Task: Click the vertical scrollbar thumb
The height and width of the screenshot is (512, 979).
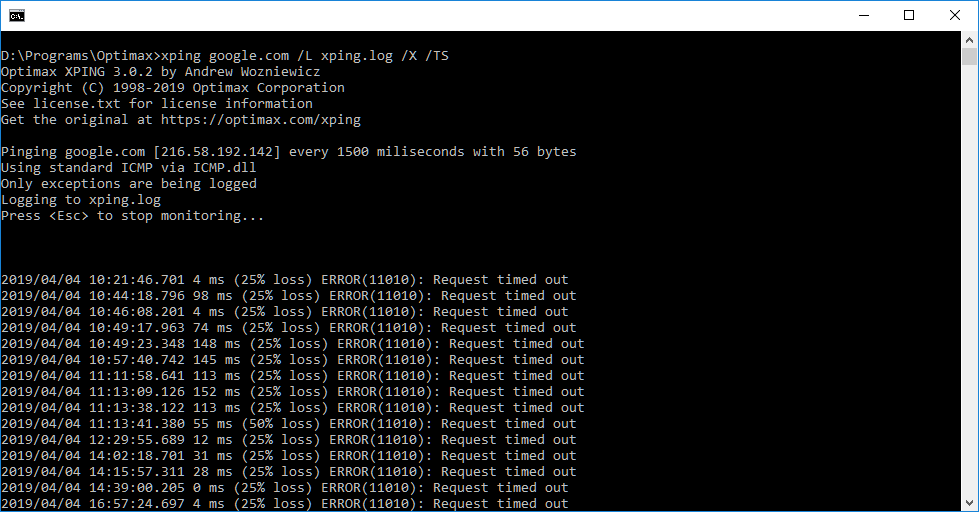Action: pyautogui.click(x=969, y=57)
